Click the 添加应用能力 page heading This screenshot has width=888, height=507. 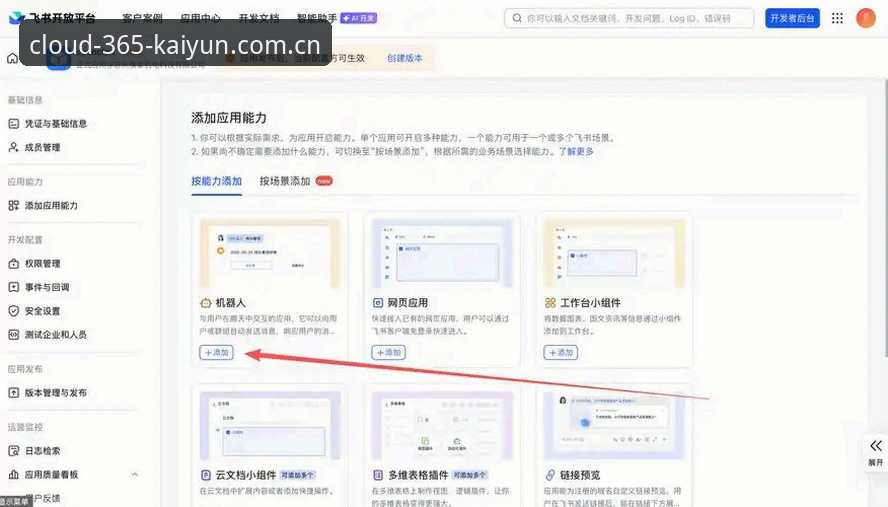point(229,118)
